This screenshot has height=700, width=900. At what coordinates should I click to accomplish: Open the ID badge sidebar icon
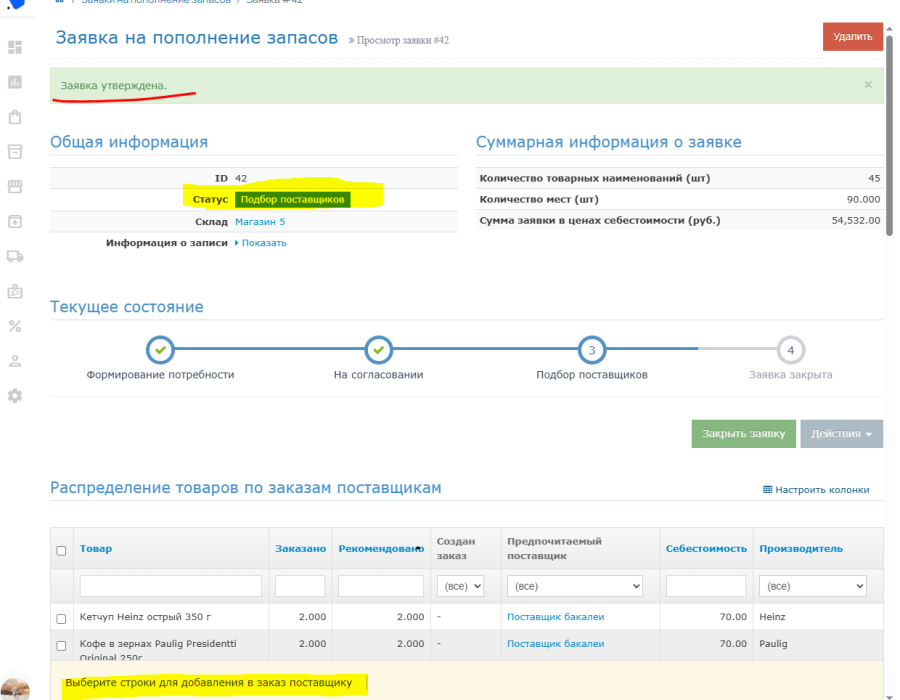[x=15, y=291]
